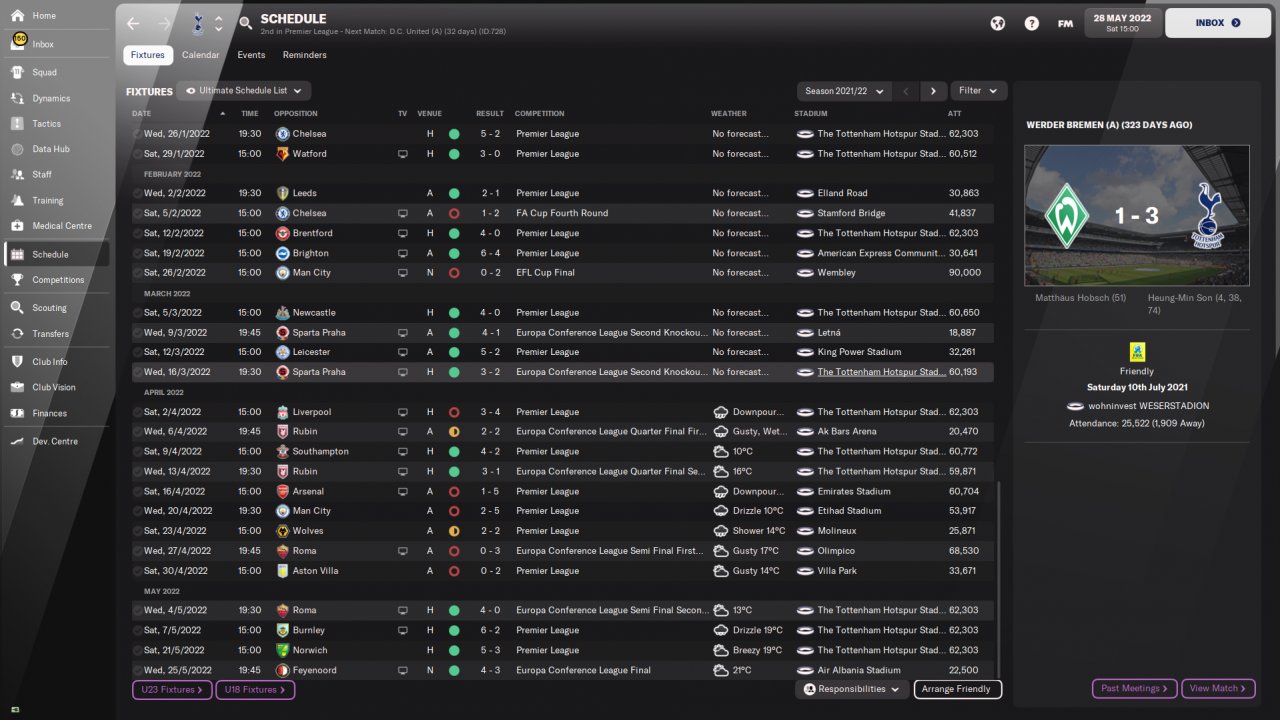
Task: Click the Watford club badge
Action: click(x=283, y=154)
